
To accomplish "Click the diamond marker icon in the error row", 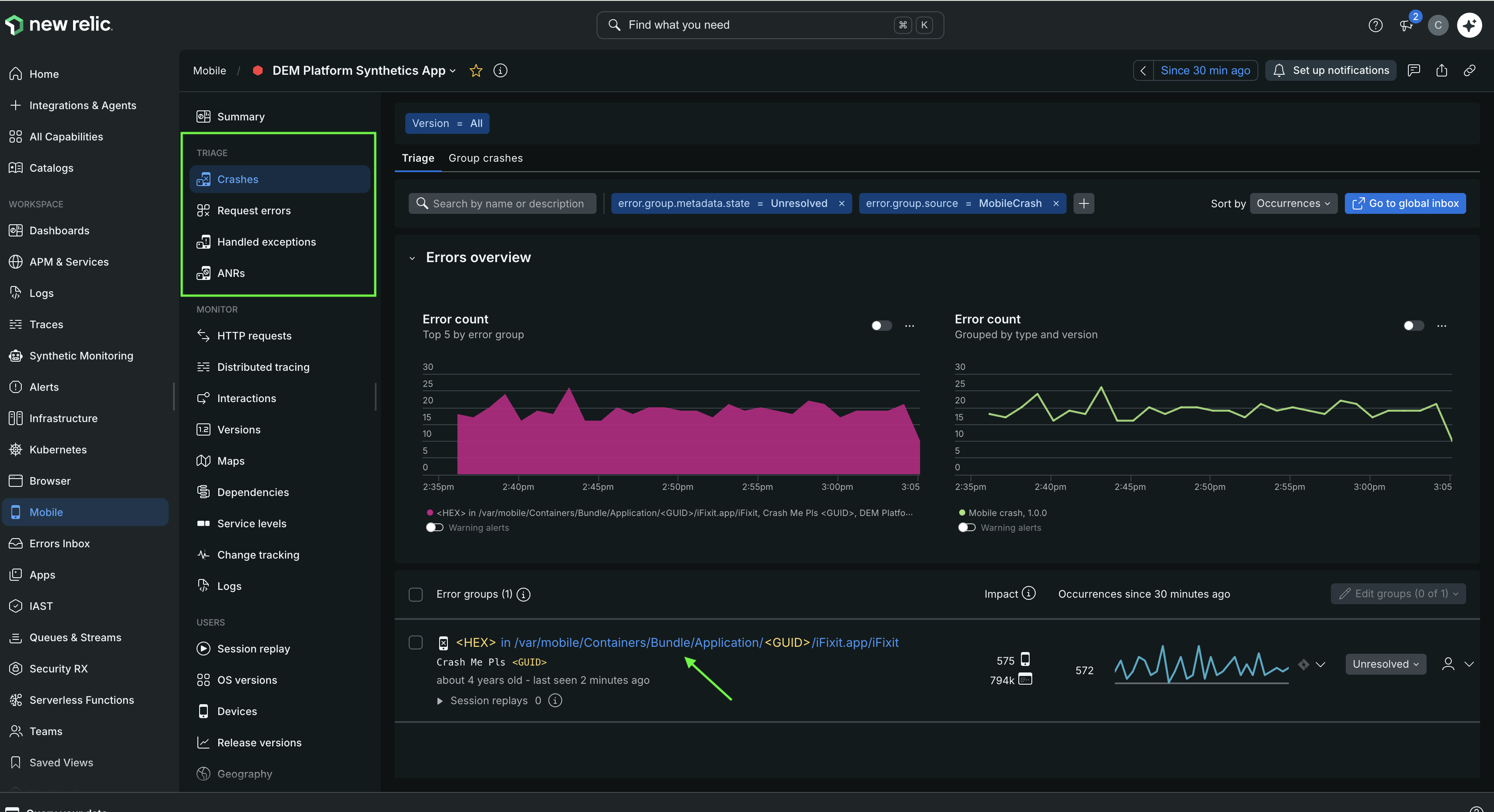I will [x=1303, y=664].
